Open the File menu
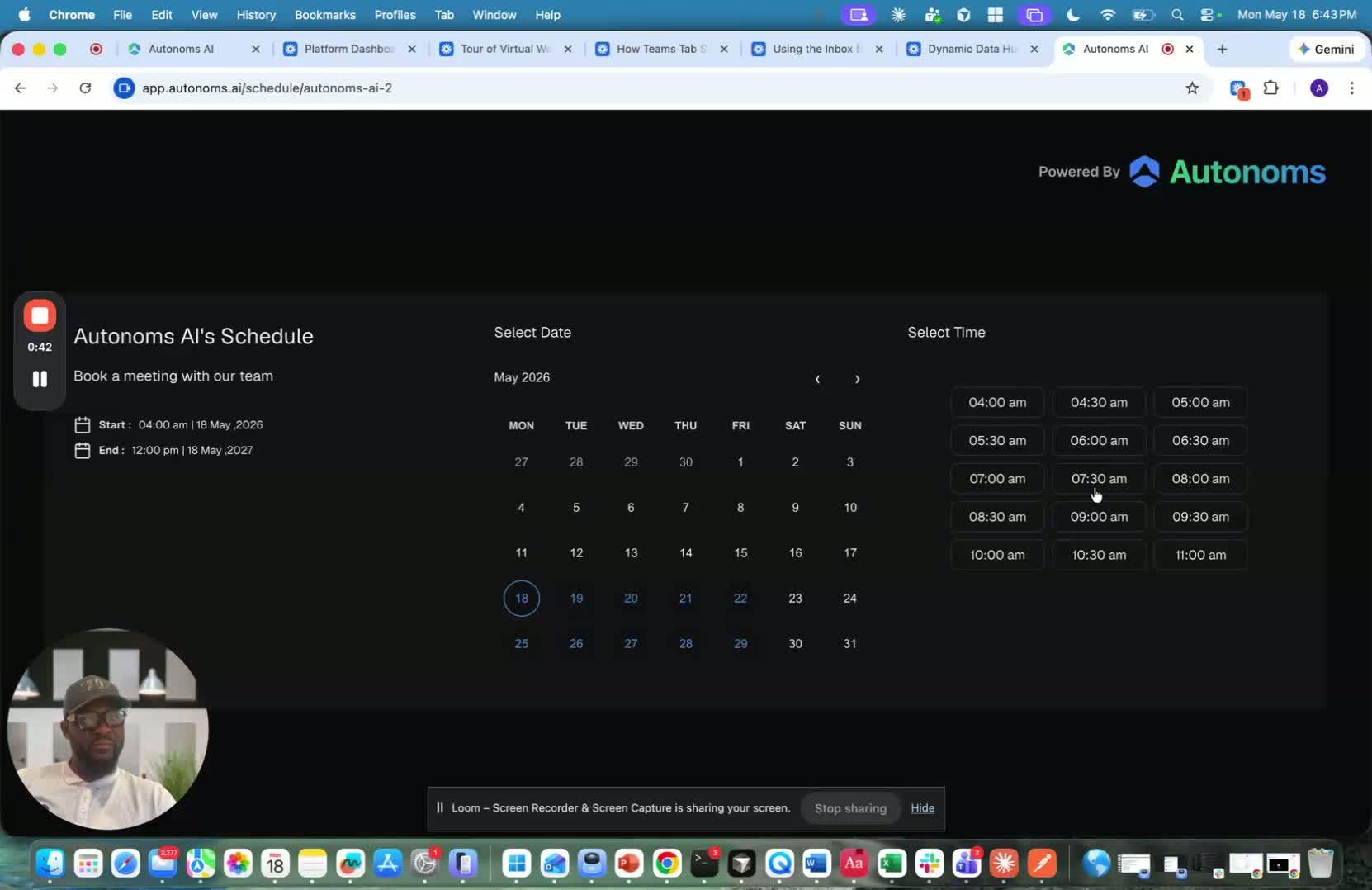The width and height of the screenshot is (1372, 890). (x=122, y=15)
